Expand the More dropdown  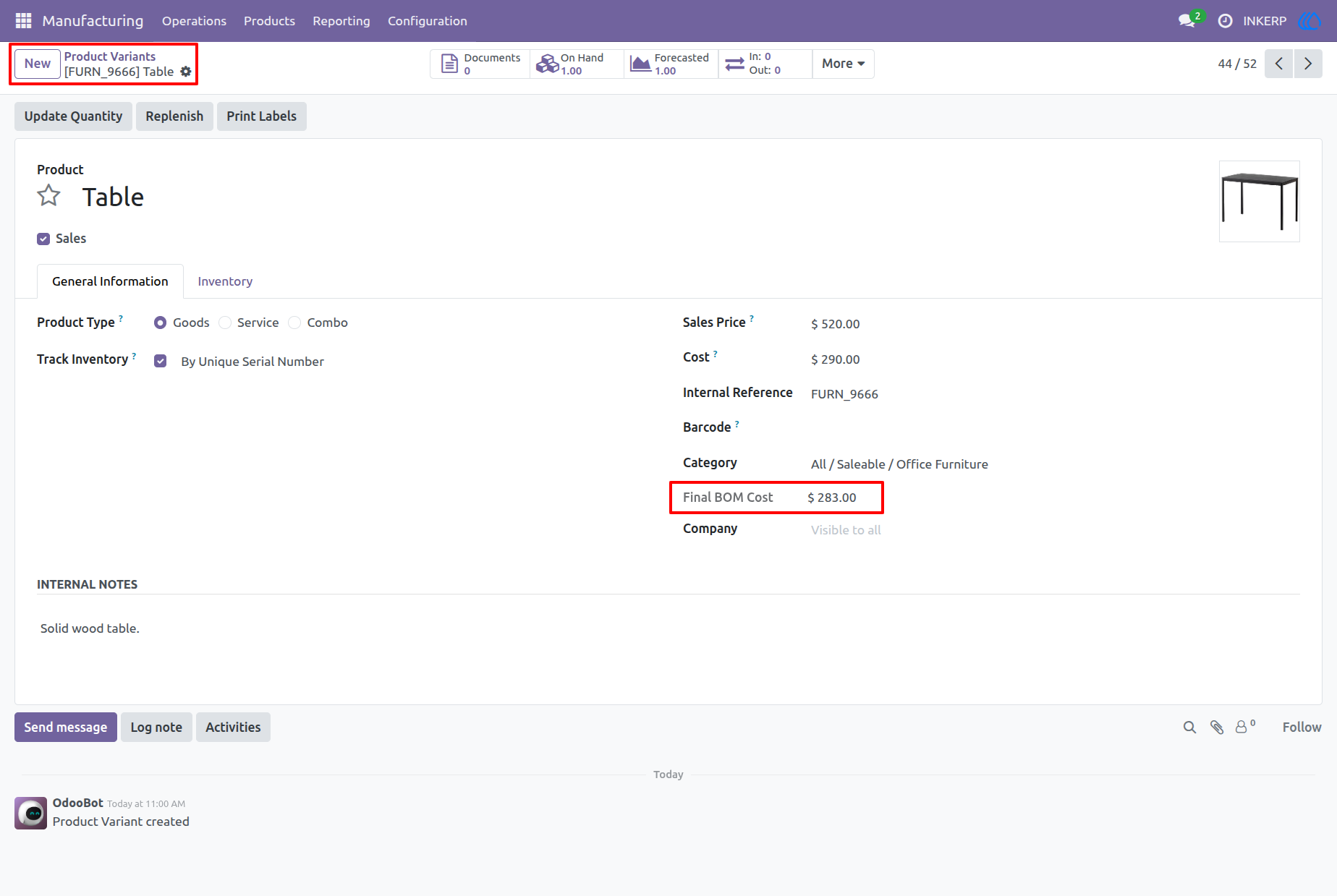click(843, 64)
